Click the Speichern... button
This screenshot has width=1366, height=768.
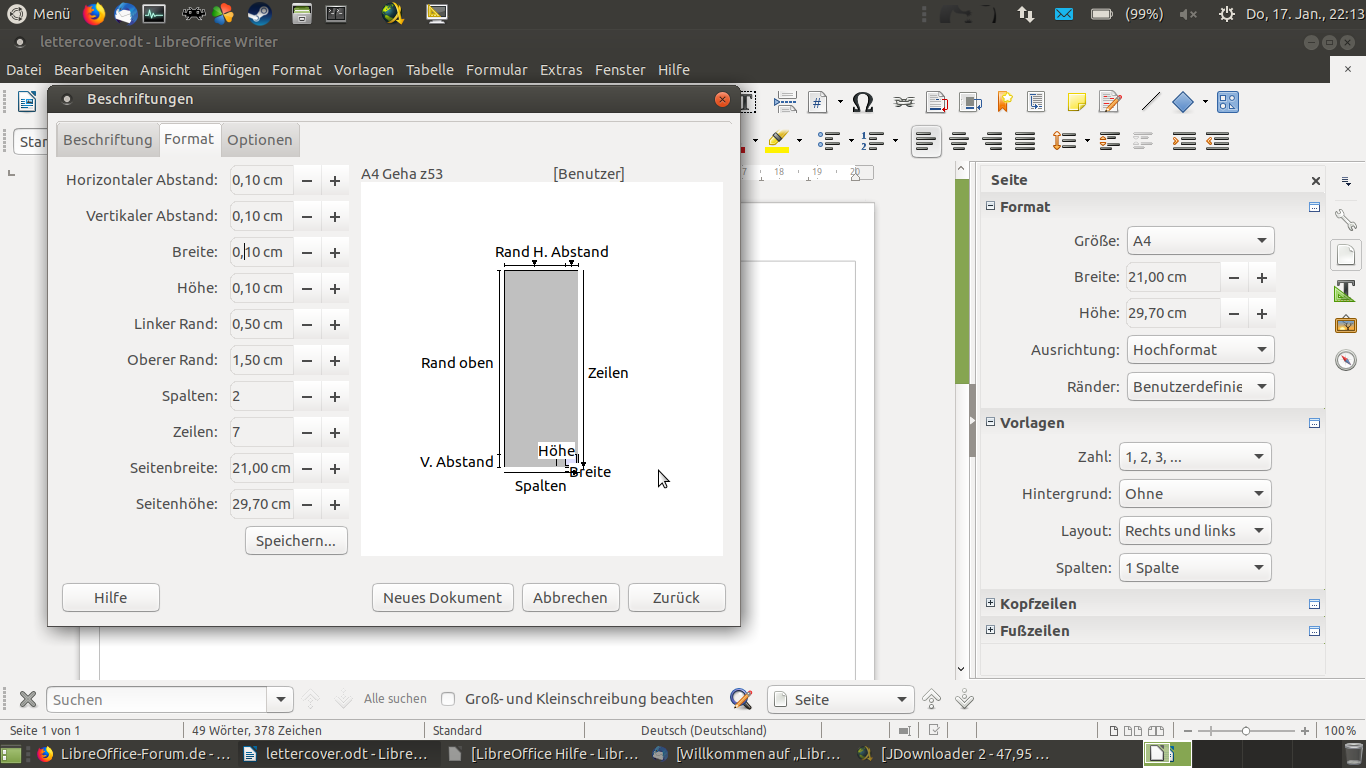[296, 541]
